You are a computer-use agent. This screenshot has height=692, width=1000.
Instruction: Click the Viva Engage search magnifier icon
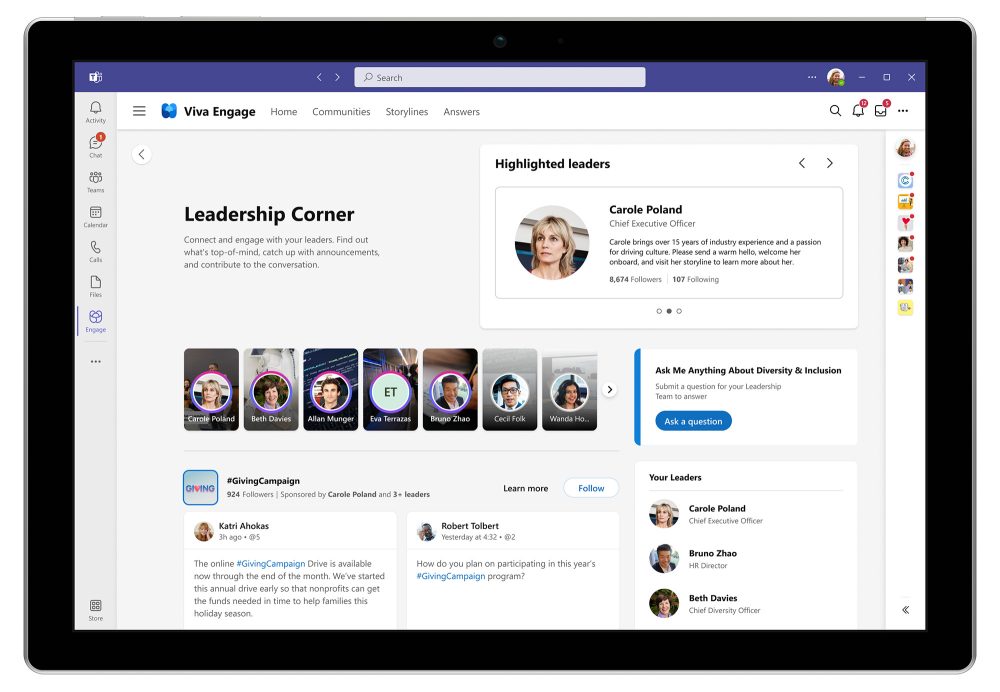[835, 111]
